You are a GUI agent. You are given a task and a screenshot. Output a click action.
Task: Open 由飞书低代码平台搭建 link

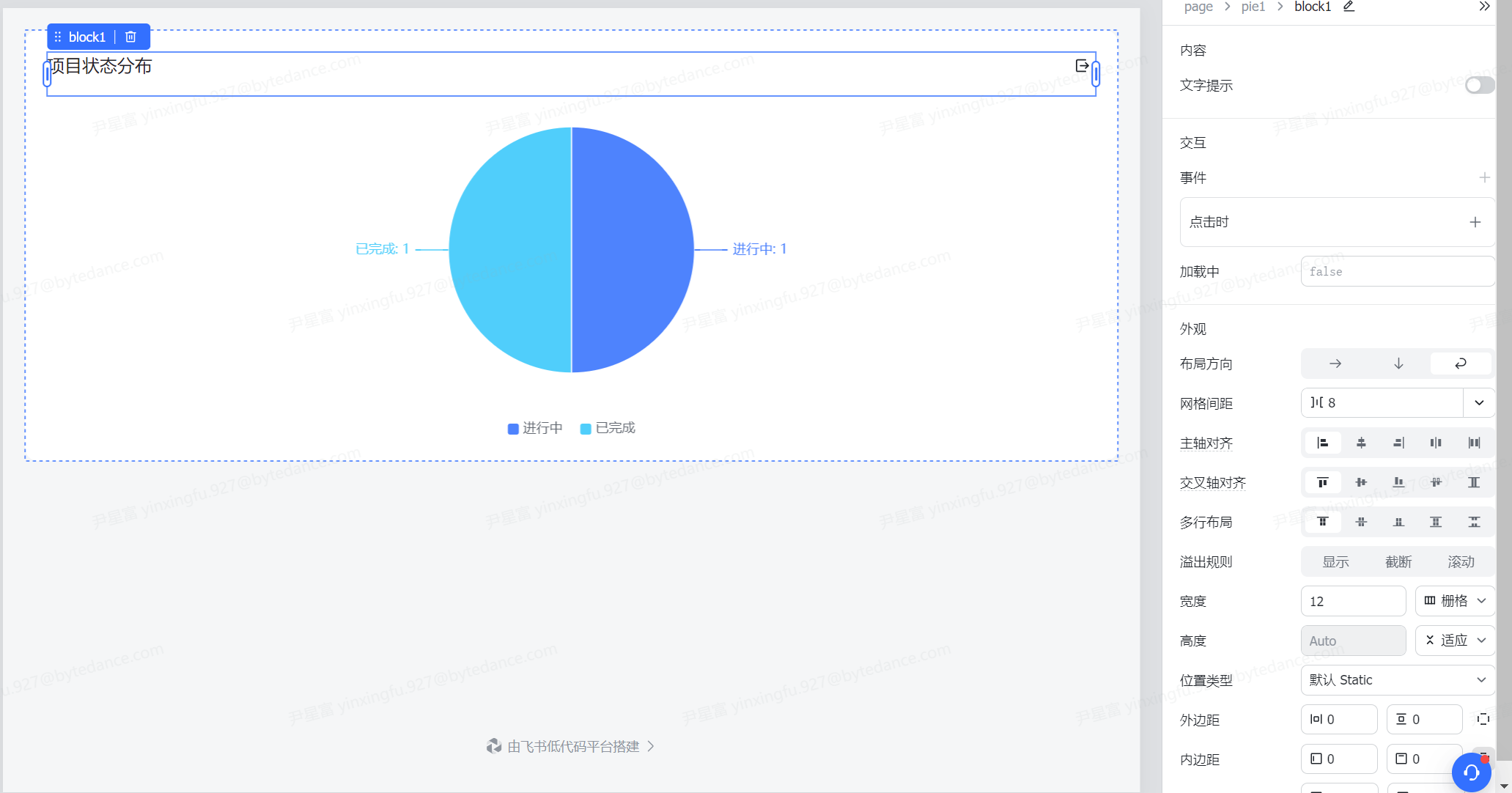[570, 746]
